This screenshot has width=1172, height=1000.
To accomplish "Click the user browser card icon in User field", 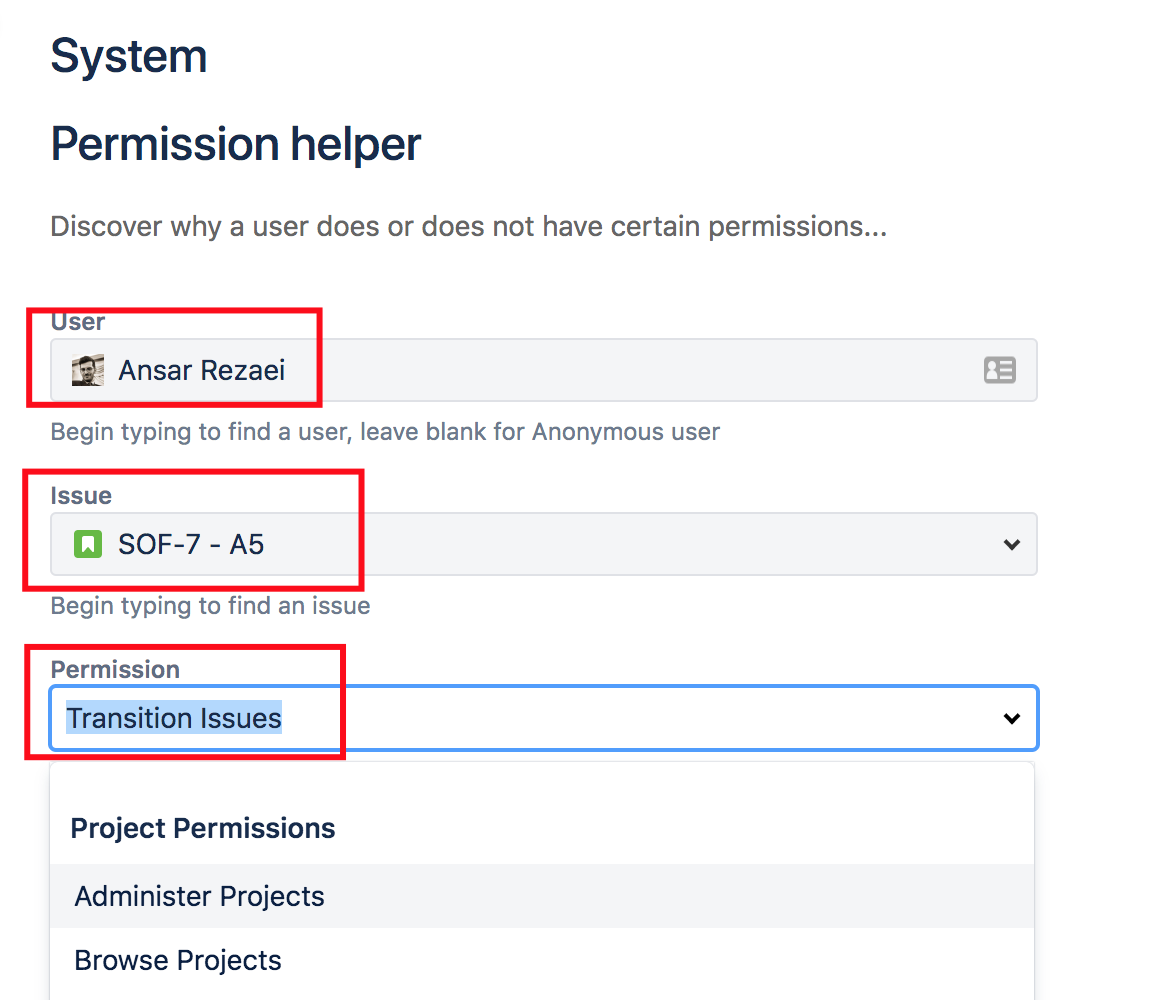I will pos(999,370).
